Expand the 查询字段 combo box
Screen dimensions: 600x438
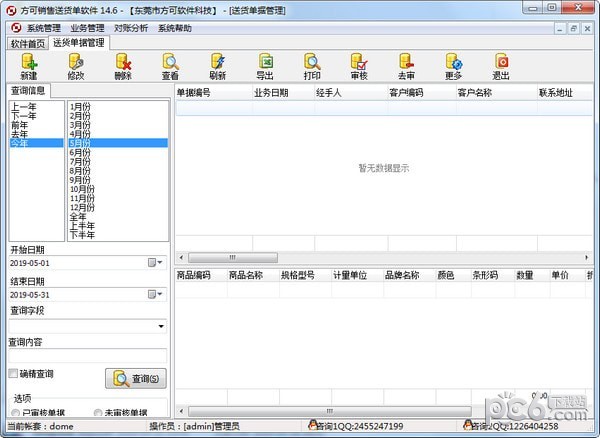(161, 326)
